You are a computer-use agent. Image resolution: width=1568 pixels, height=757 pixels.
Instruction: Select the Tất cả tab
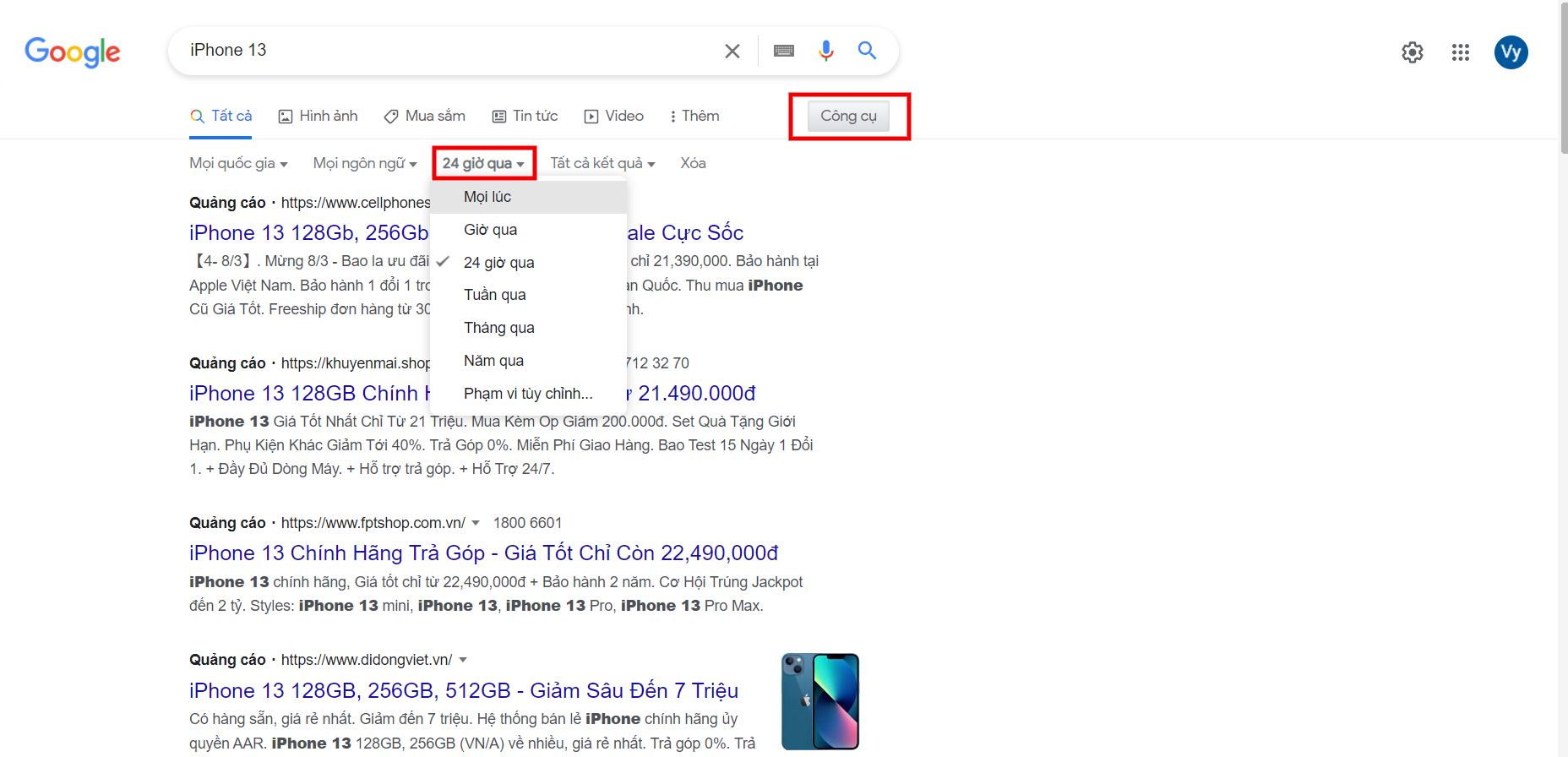(x=221, y=116)
